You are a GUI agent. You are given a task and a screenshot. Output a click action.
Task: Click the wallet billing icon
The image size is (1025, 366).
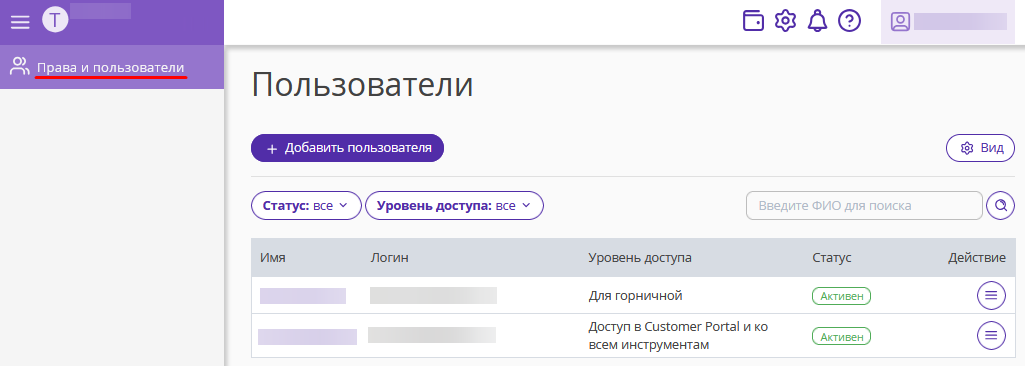(753, 21)
